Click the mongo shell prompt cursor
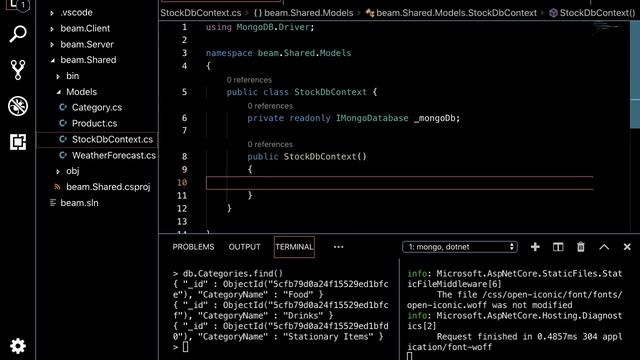Viewport: 640px width, 360px height. tap(185, 347)
